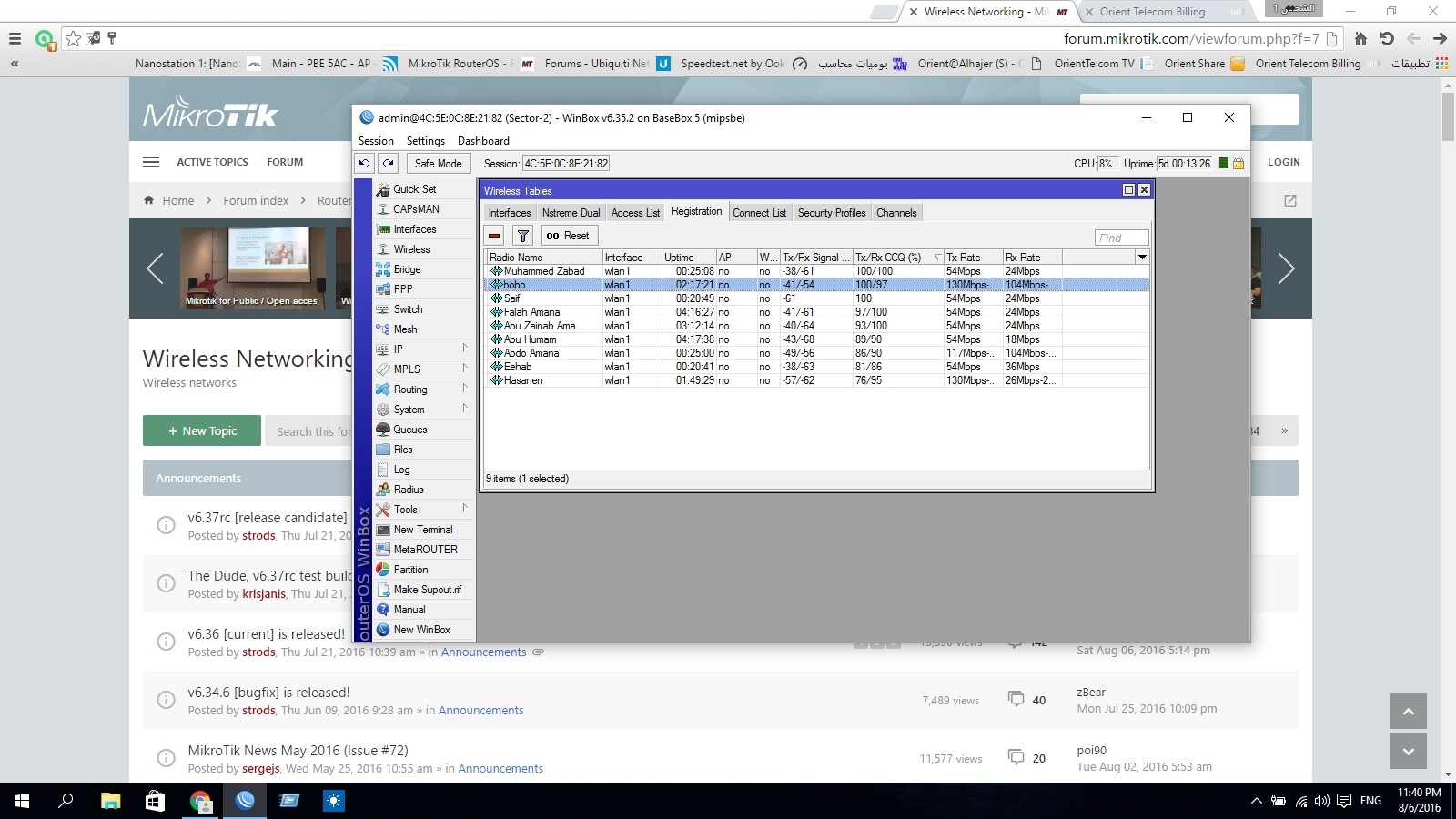Expand the Tools submenu
The height and width of the screenshot is (819, 1456).
pos(424,510)
